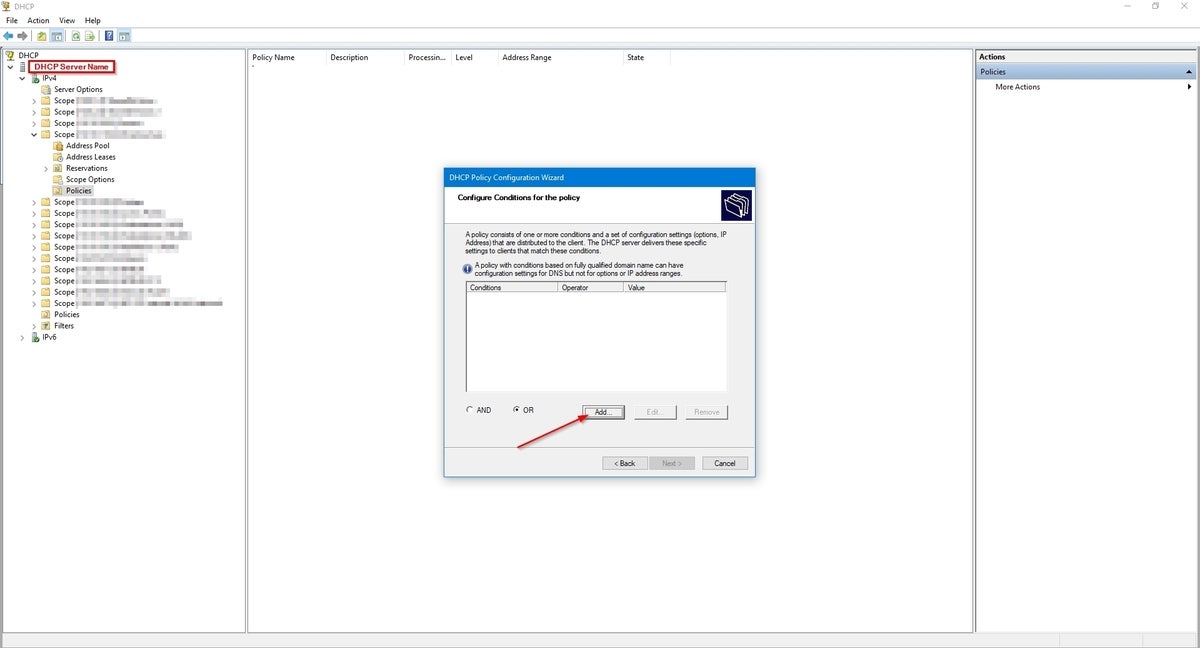Open the Action menu
Screen dimensions: 1200x648
[x=38, y=20]
